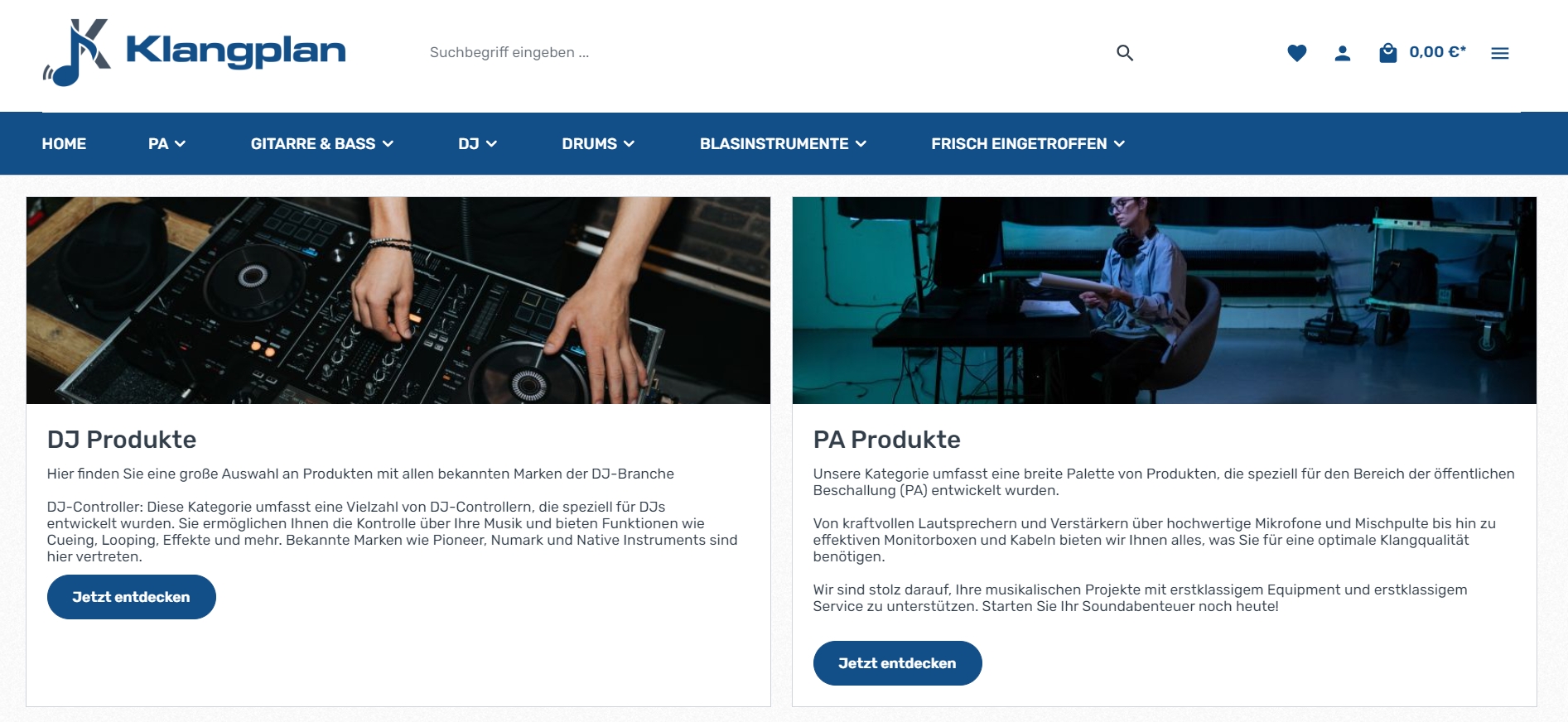Click Jetzt entdecken under PA Produkte

pyautogui.click(x=898, y=663)
